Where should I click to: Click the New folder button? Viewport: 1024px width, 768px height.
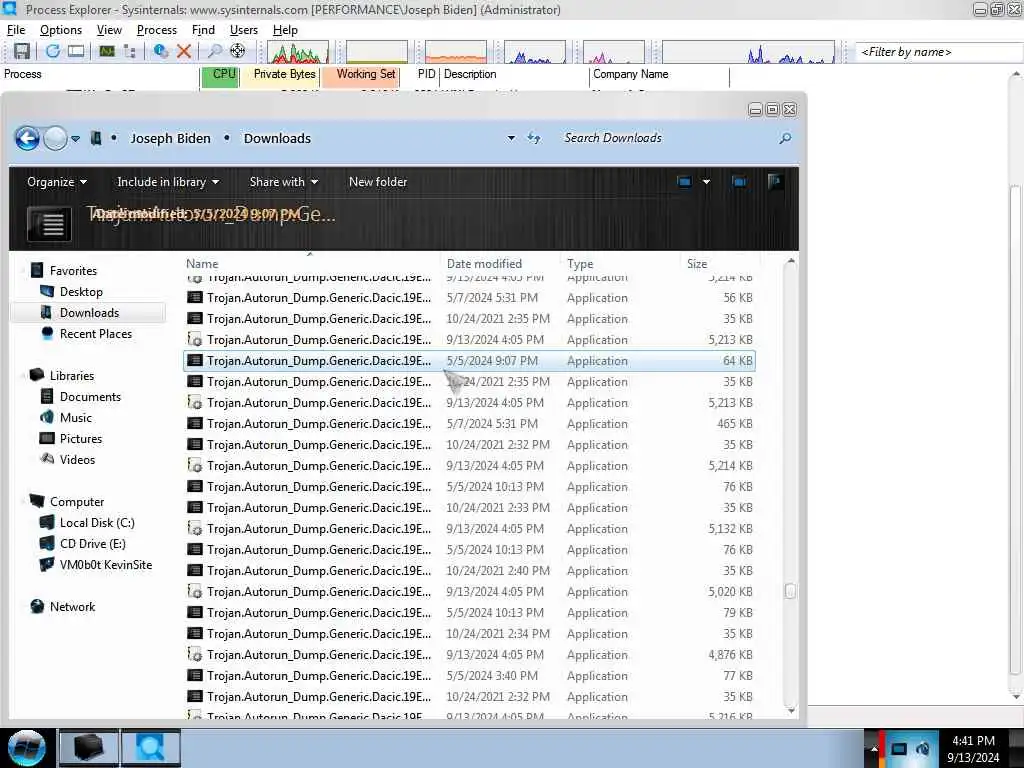[x=377, y=182]
